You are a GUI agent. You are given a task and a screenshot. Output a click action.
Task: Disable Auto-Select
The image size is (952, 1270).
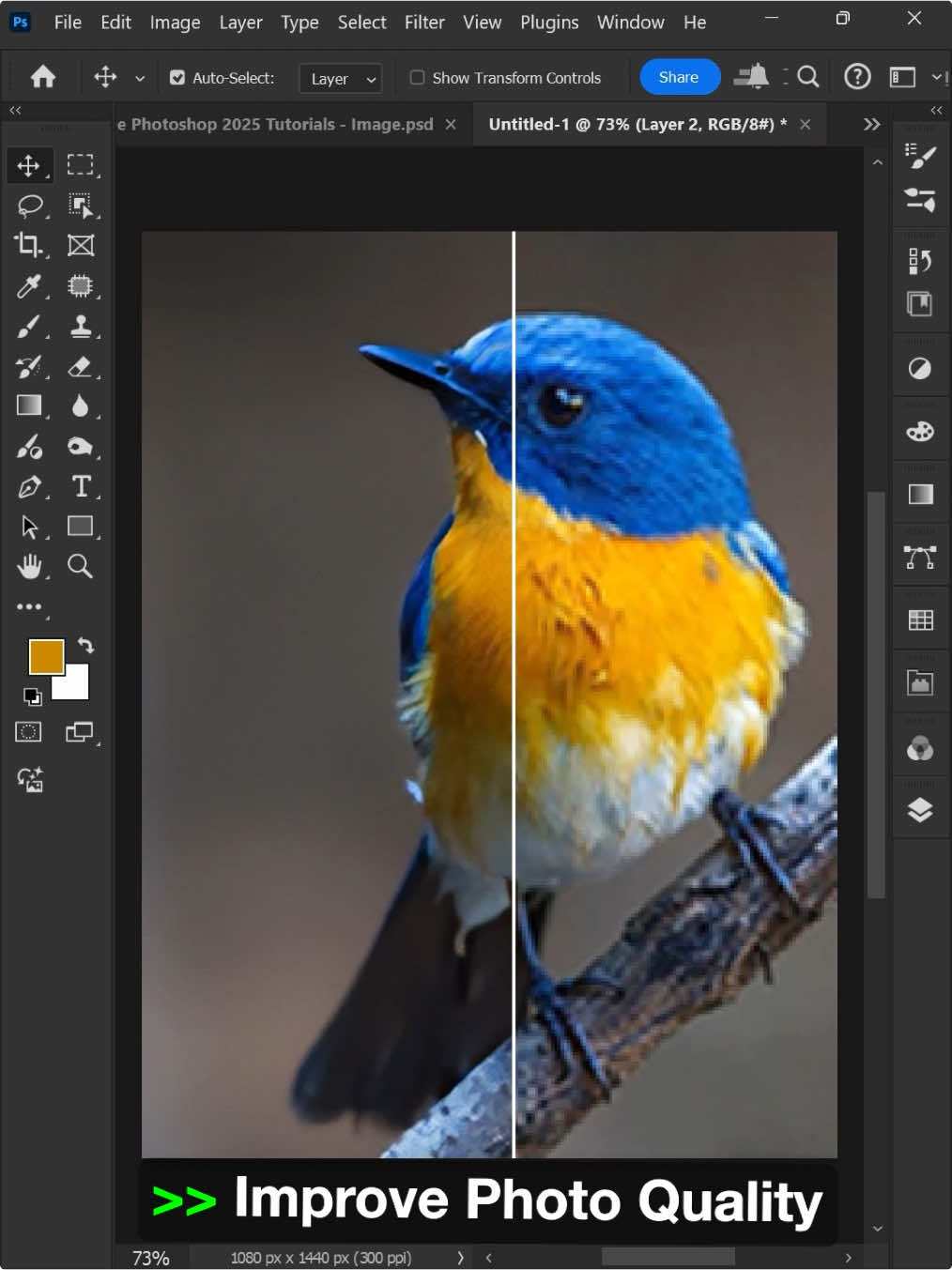pyautogui.click(x=177, y=77)
